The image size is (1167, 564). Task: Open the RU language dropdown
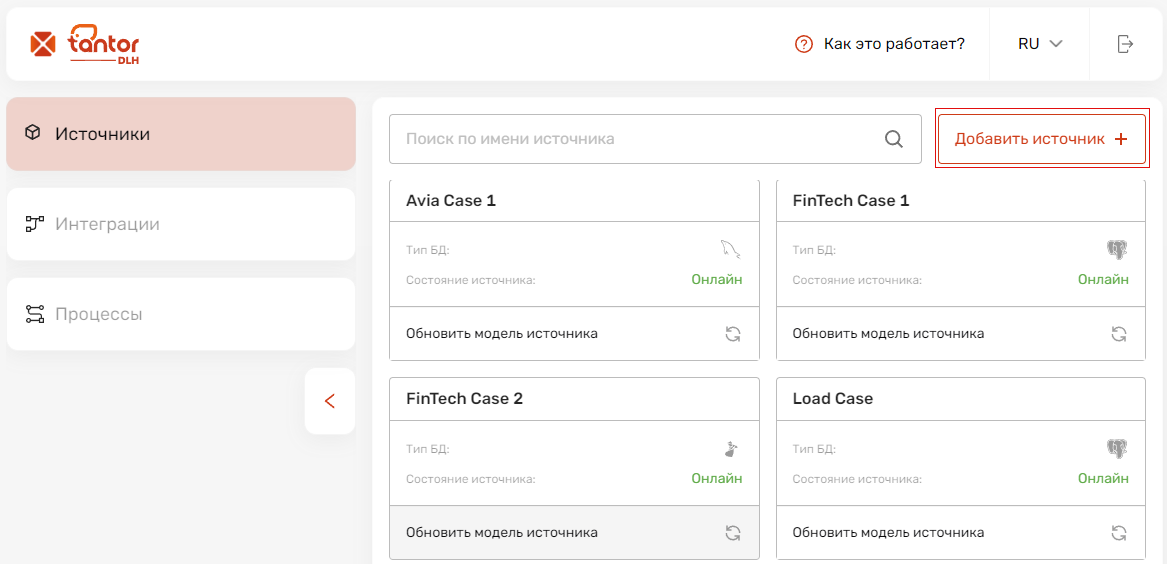click(x=1039, y=44)
